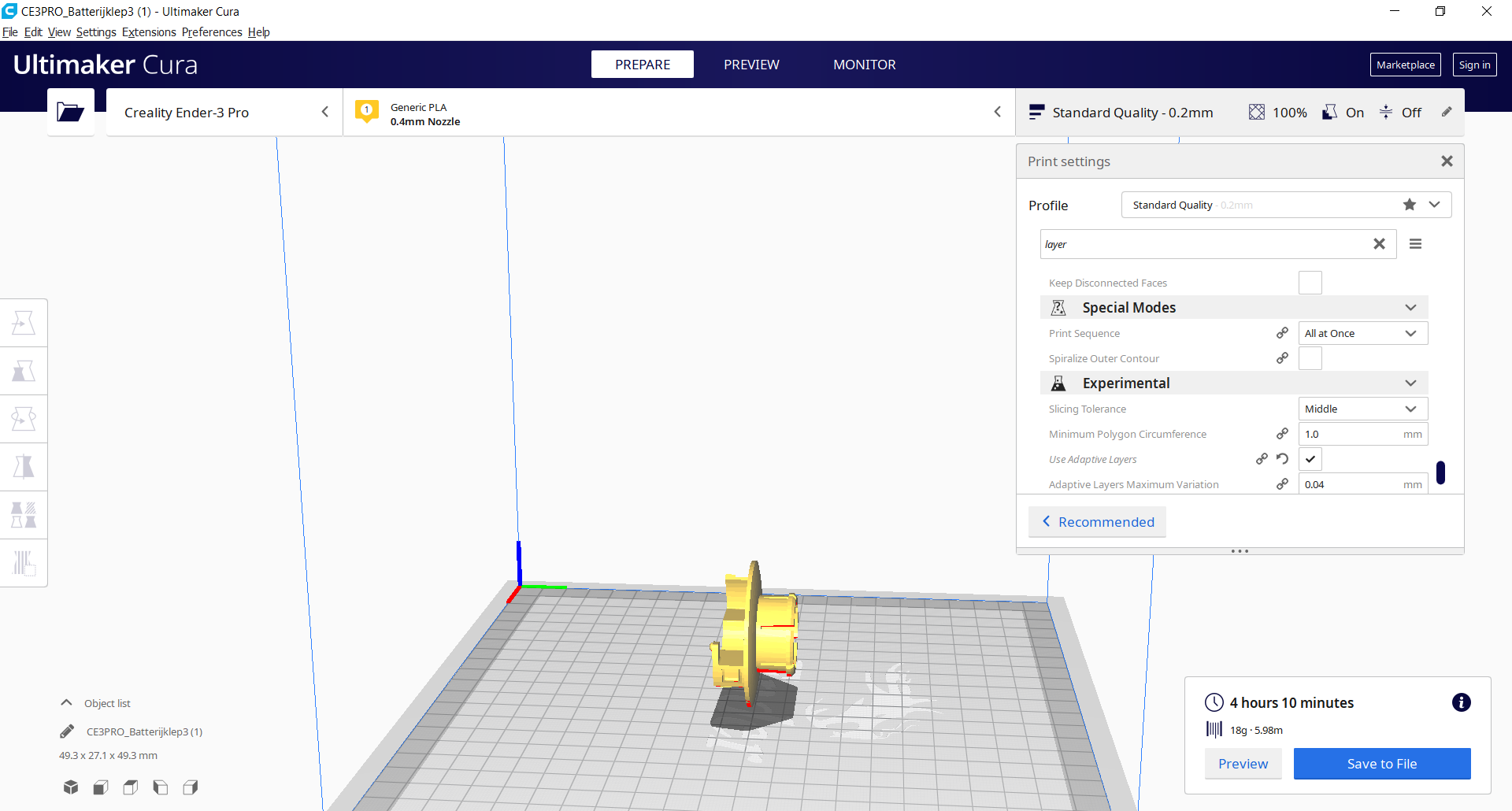The height and width of the screenshot is (811, 1512).
Task: Switch to left side view icon
Action: (161, 787)
